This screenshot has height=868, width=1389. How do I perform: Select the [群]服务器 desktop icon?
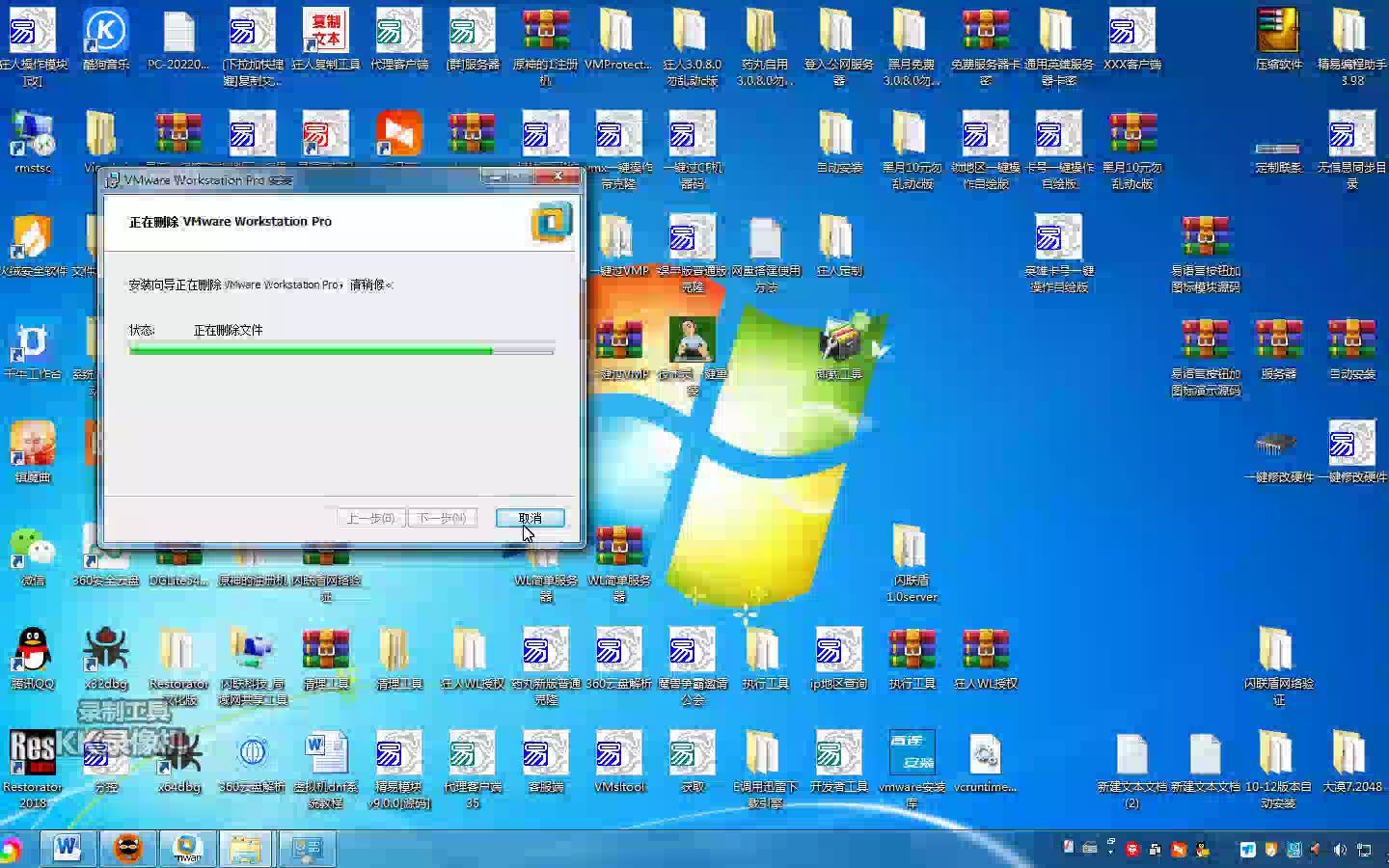click(473, 40)
